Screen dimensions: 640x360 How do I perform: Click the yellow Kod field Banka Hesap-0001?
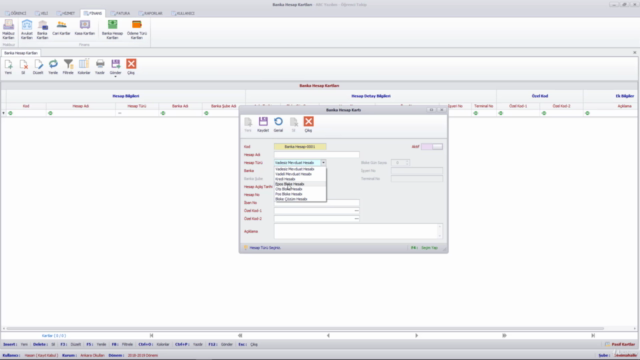(x=300, y=147)
